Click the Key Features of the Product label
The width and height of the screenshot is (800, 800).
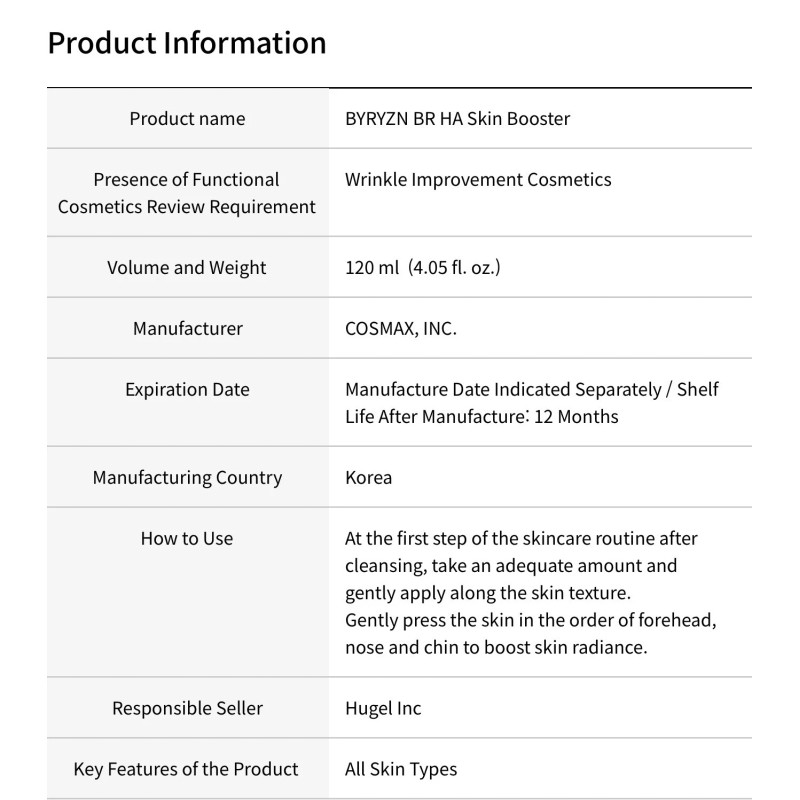click(187, 770)
